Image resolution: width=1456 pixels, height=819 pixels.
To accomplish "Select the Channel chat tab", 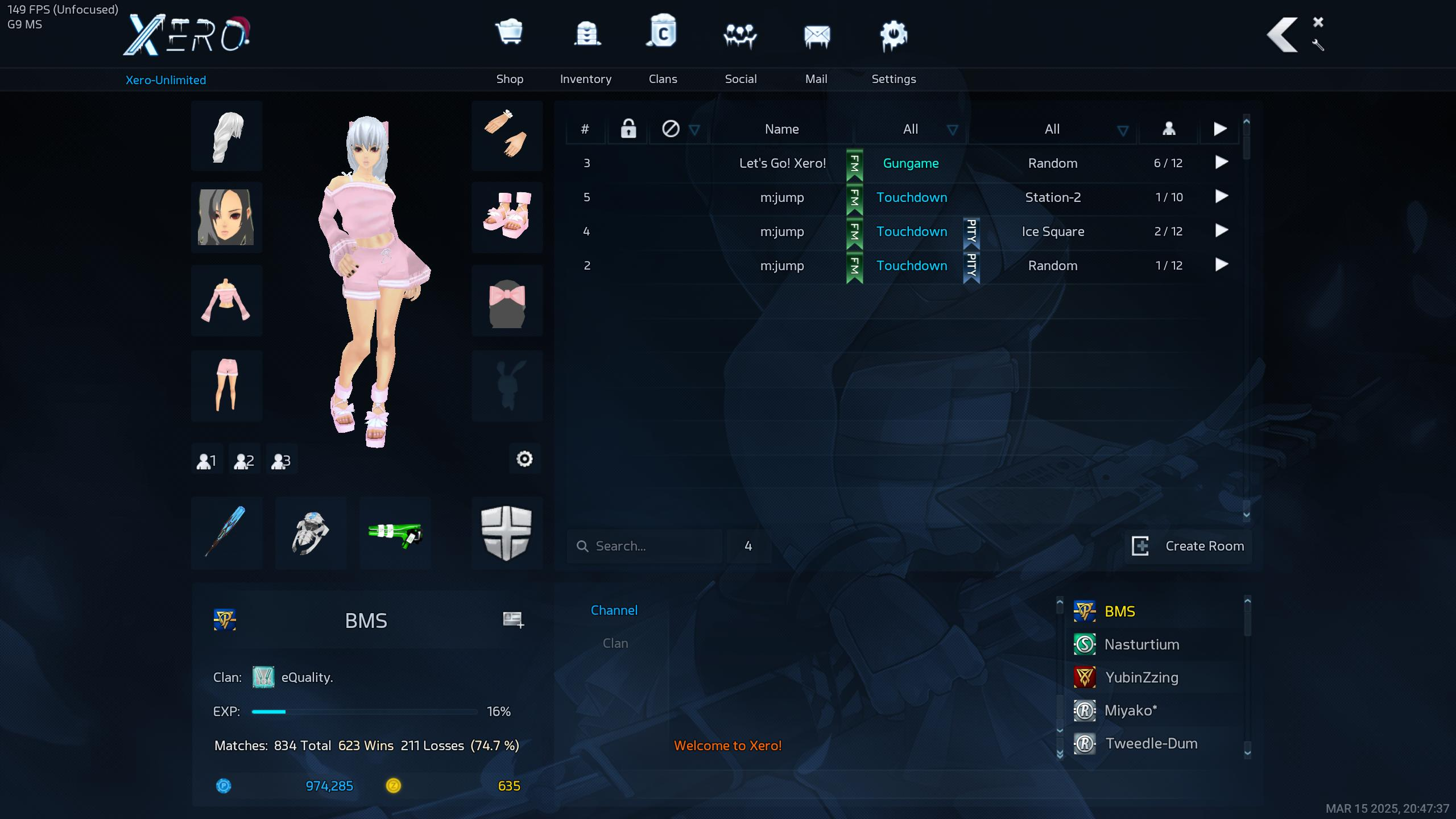I will [x=614, y=610].
